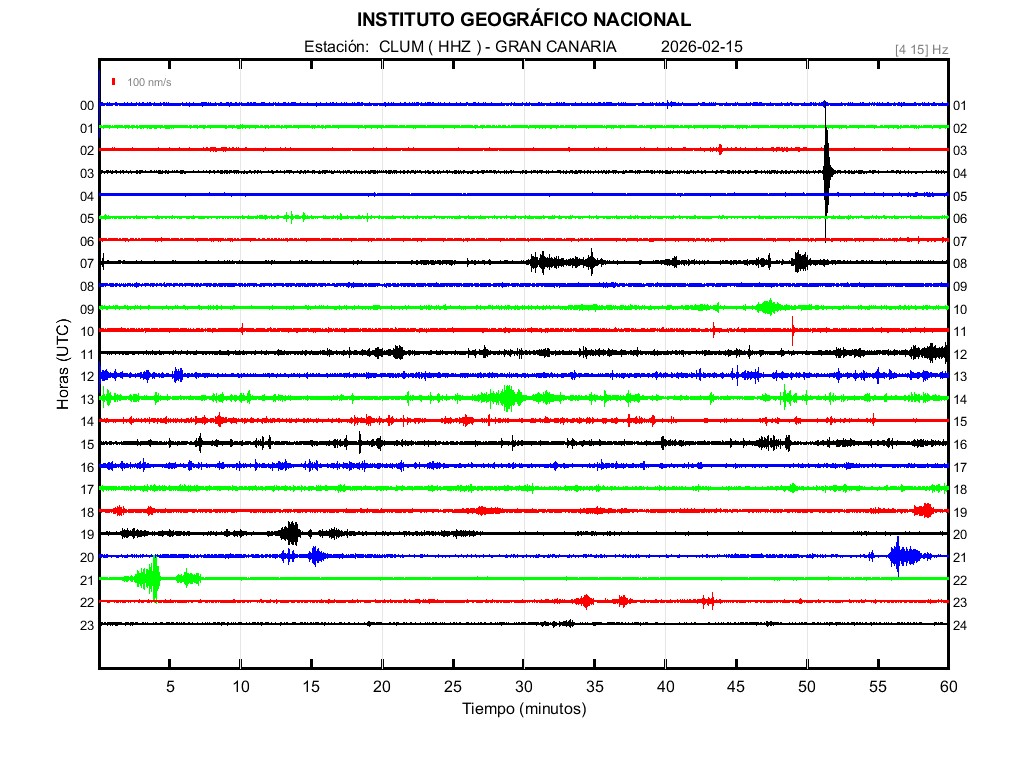This screenshot has height=768, width=1024.
Task: Click hour label "24" on the right axis
Action: [959, 625]
